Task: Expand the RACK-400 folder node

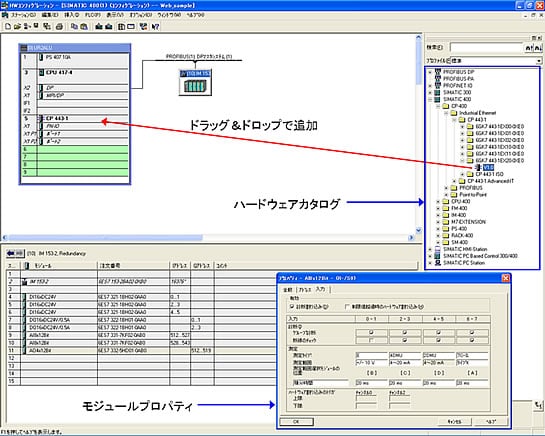Action: tap(438, 236)
